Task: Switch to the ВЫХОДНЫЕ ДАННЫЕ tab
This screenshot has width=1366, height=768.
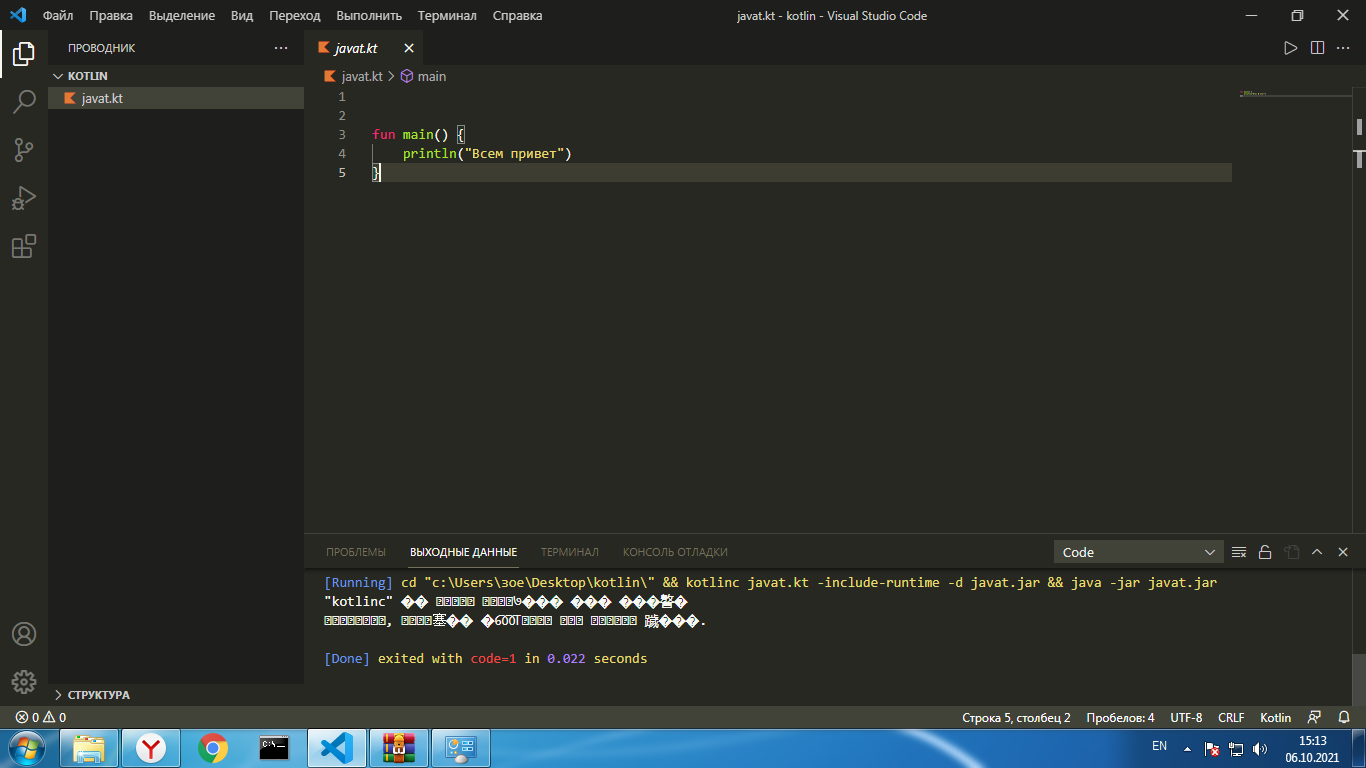Action: (463, 552)
